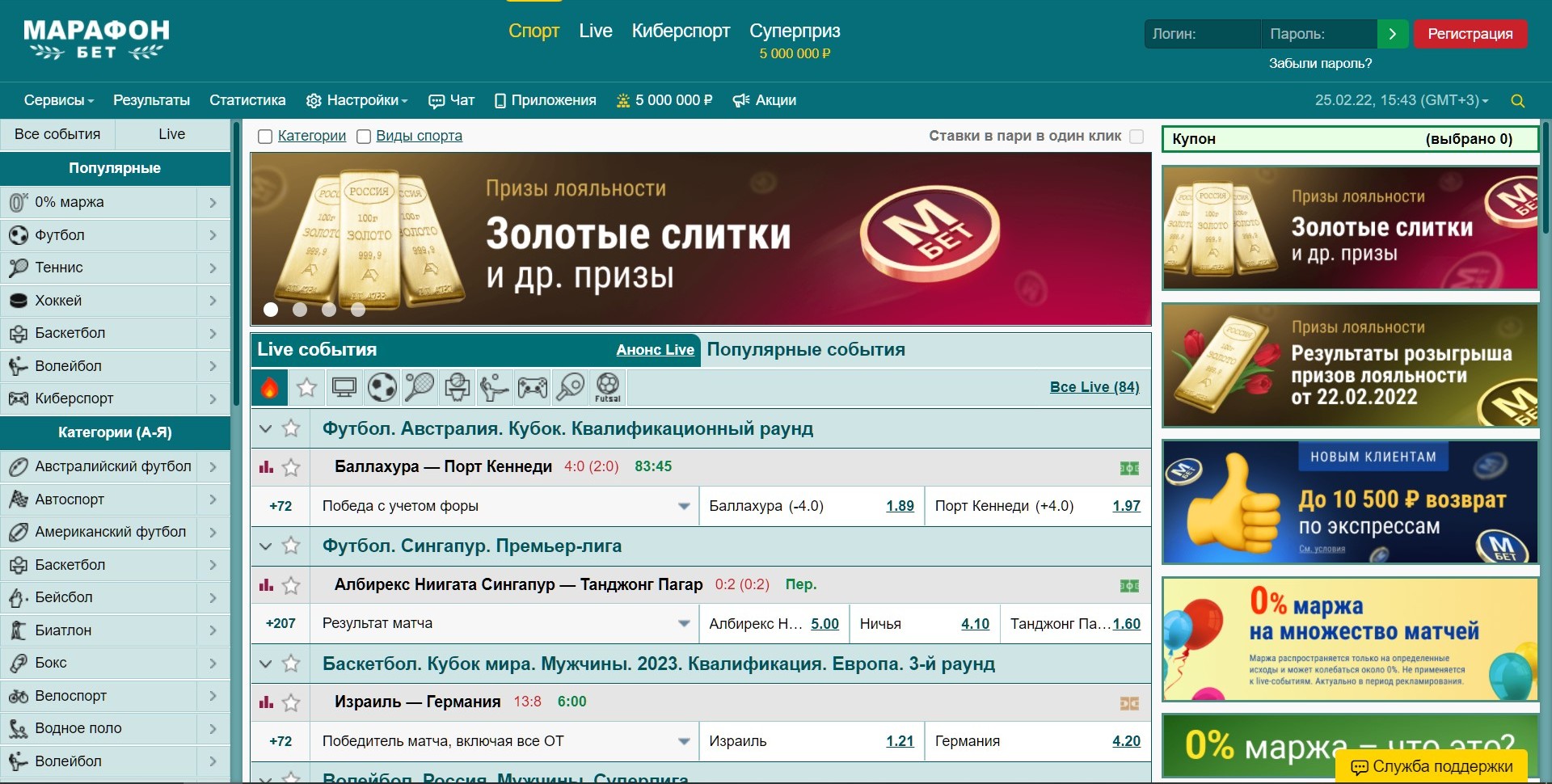Select the Все события sidebar tab
This screenshot has width=1552, height=784.
point(57,134)
